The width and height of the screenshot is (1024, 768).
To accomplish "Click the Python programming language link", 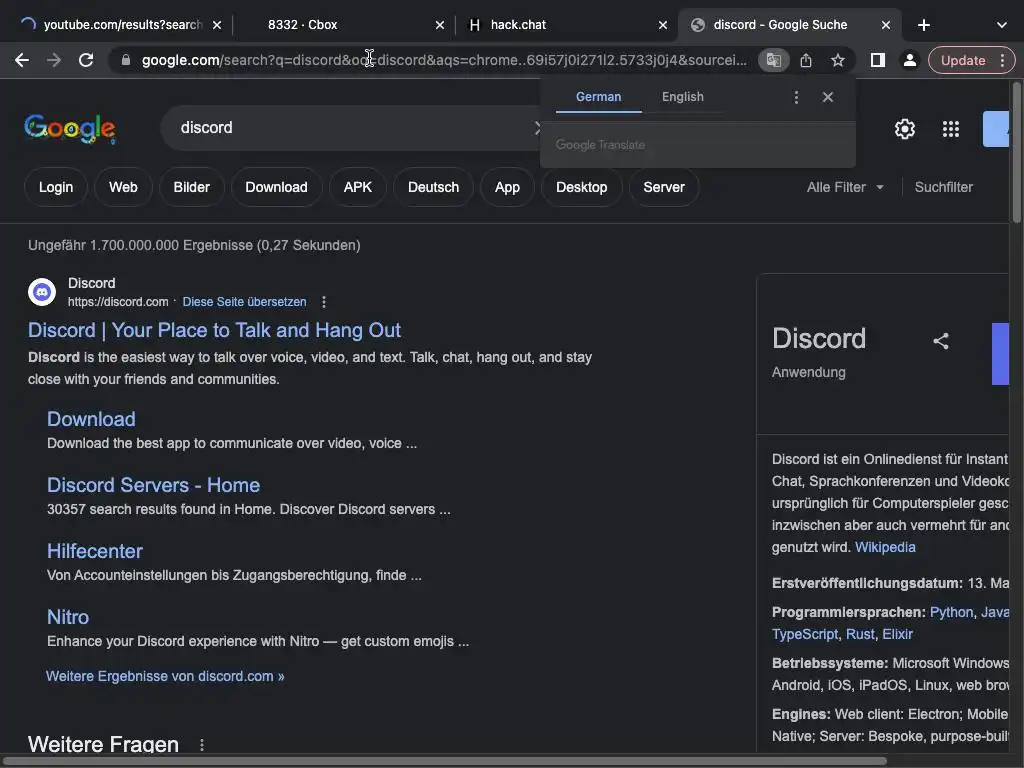I will click(x=951, y=612).
